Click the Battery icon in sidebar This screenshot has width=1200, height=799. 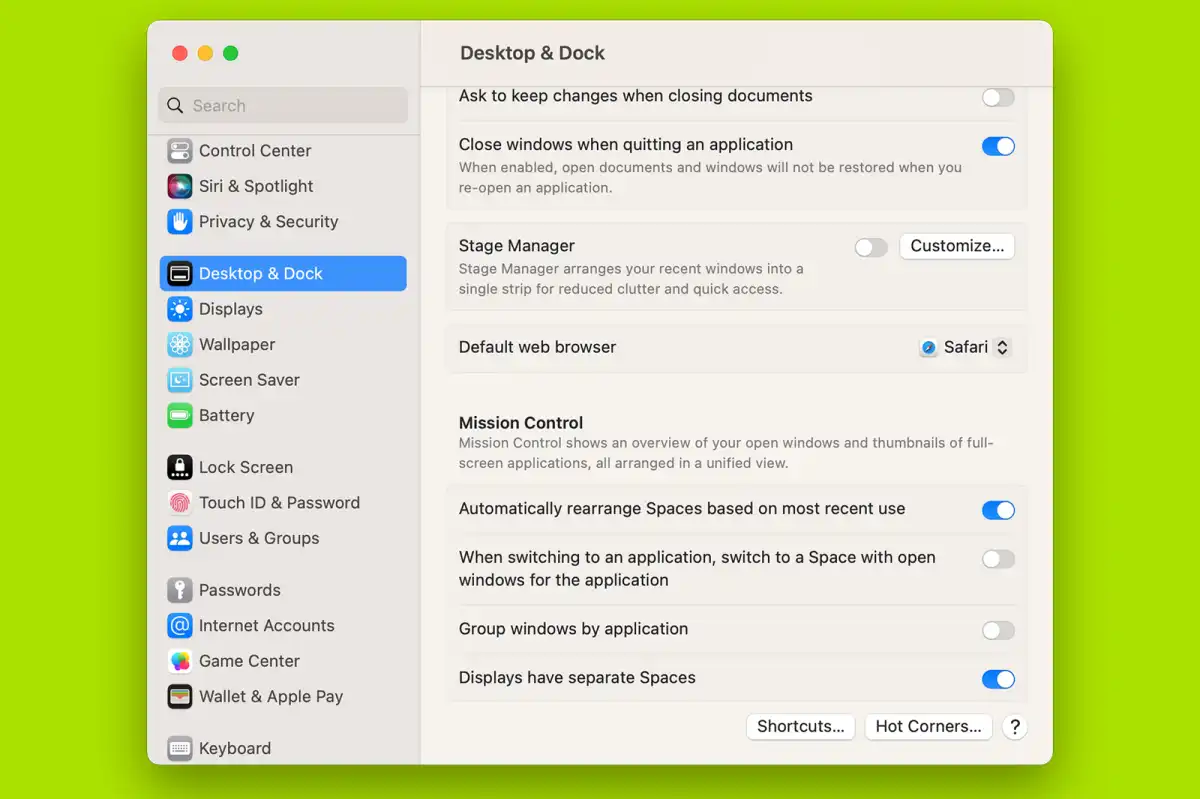click(x=180, y=416)
